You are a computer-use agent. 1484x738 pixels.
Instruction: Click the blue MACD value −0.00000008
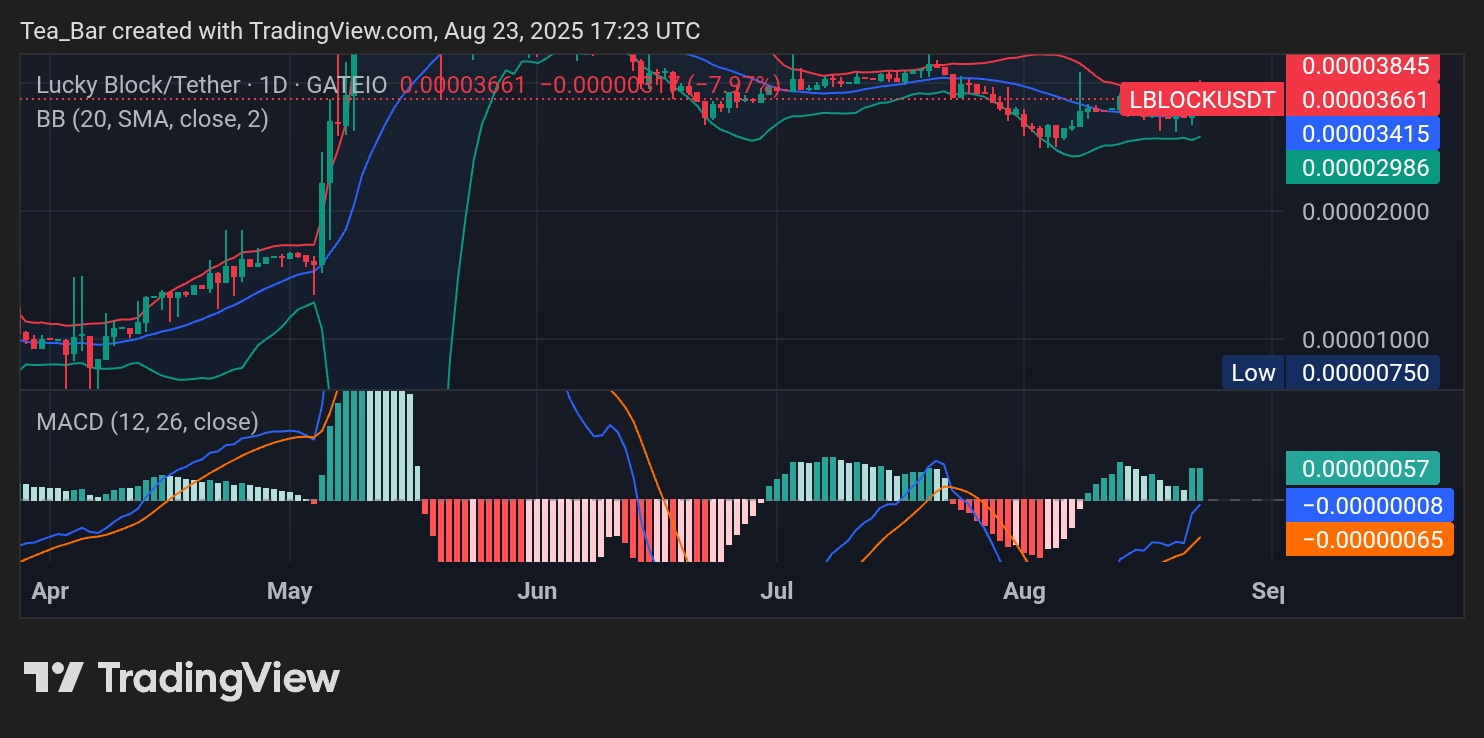1370,505
